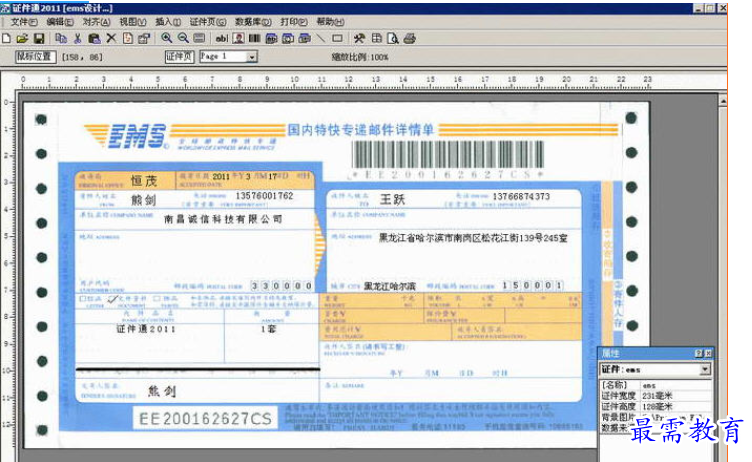Select the 'abl' text insertion tool

click(222, 38)
